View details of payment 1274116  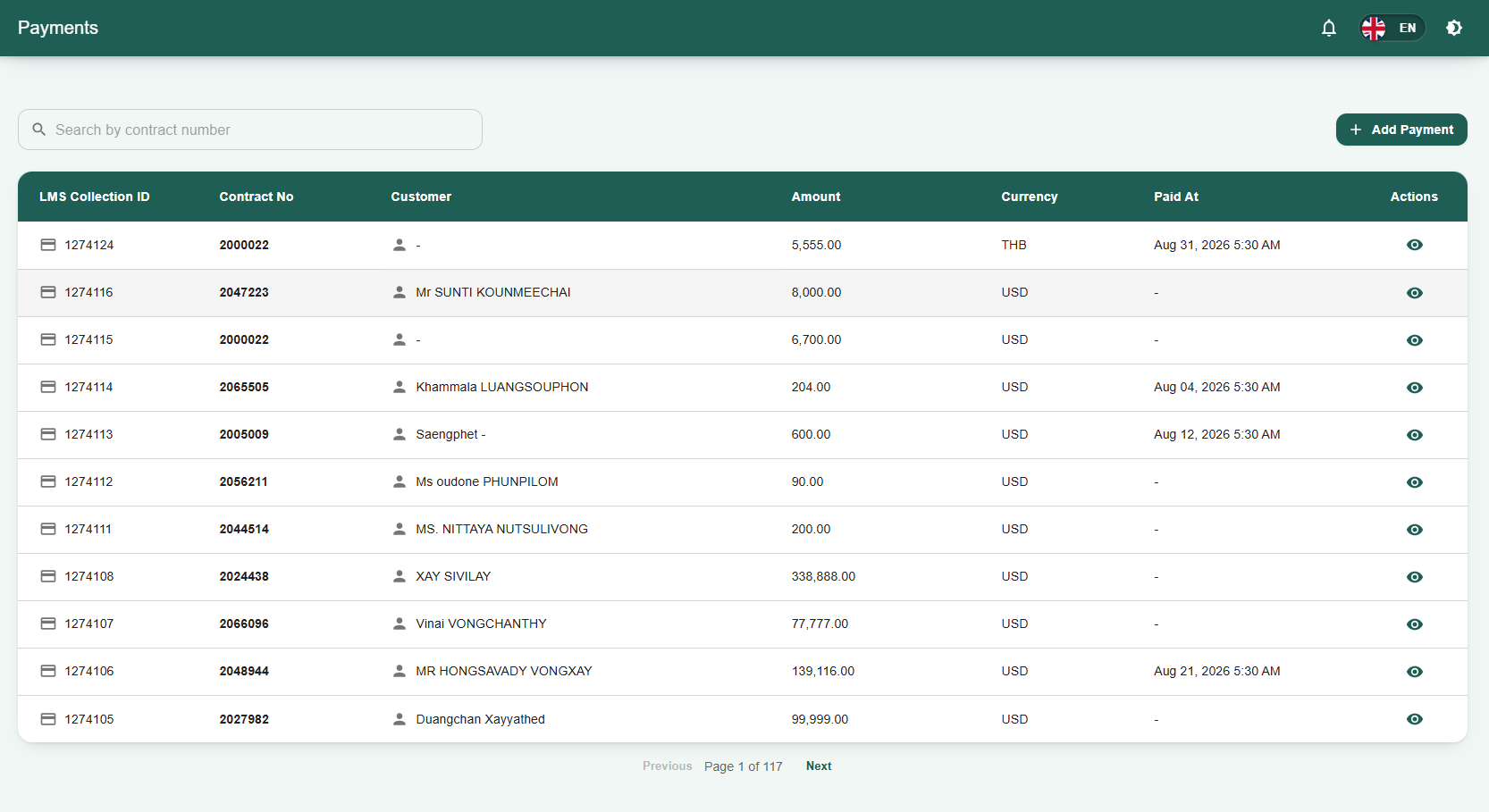pyautogui.click(x=1414, y=293)
